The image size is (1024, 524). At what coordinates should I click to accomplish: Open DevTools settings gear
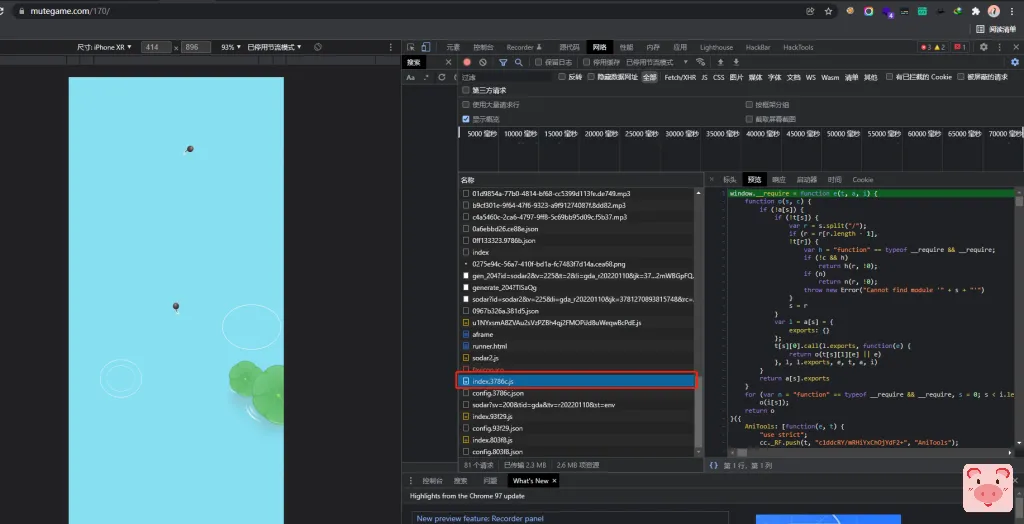click(984, 47)
